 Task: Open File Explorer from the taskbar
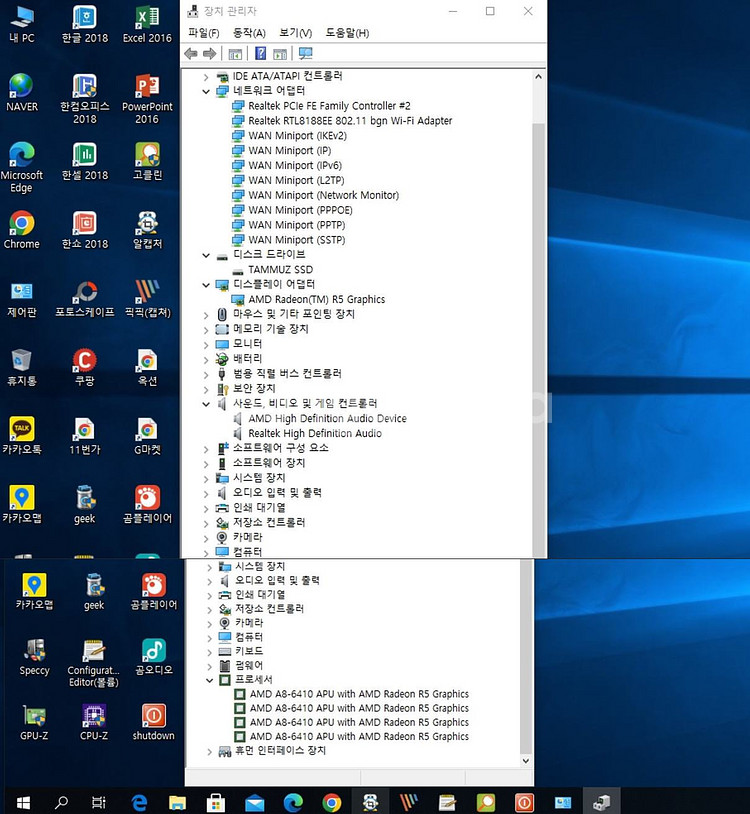pyautogui.click(x=177, y=803)
